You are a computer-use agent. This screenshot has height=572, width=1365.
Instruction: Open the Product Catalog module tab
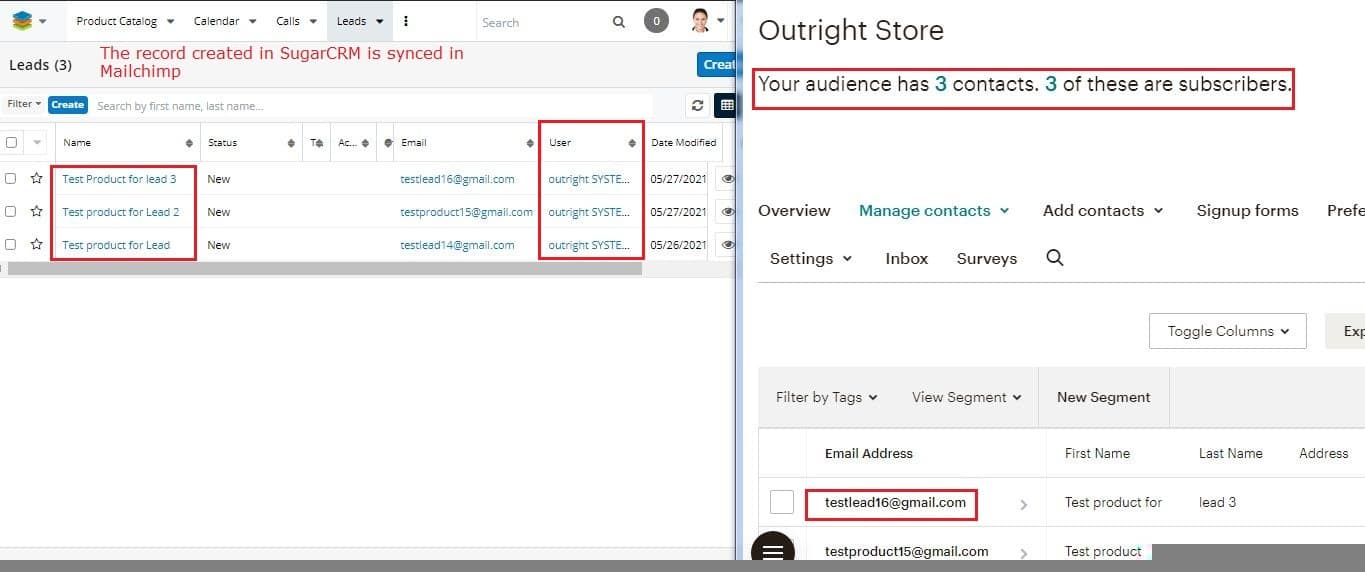tap(117, 22)
